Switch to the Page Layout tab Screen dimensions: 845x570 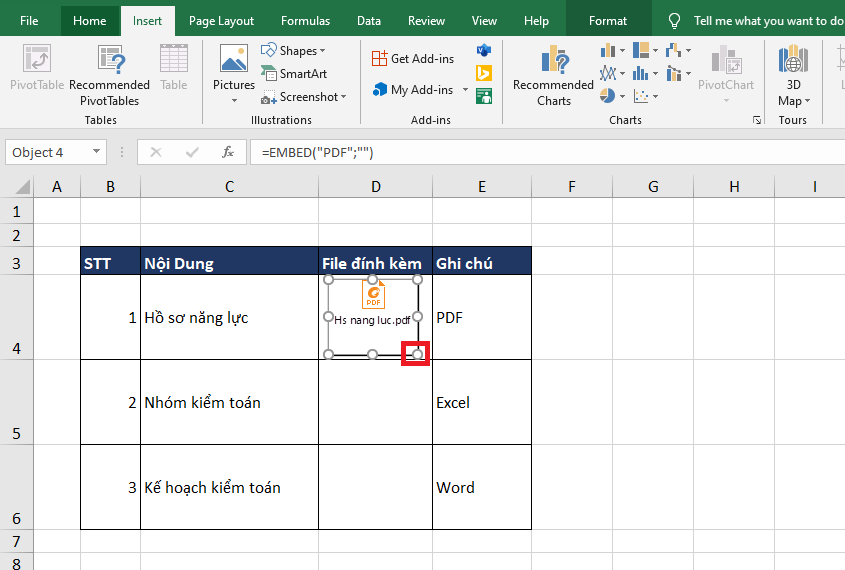[x=221, y=21]
